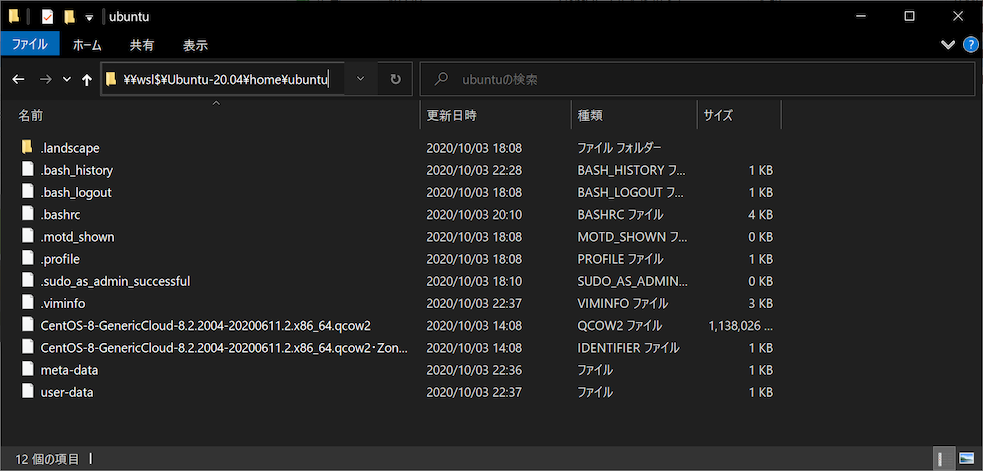Click the ファイル フォルダー type cell
The image size is (983, 471).
[x=619, y=148]
